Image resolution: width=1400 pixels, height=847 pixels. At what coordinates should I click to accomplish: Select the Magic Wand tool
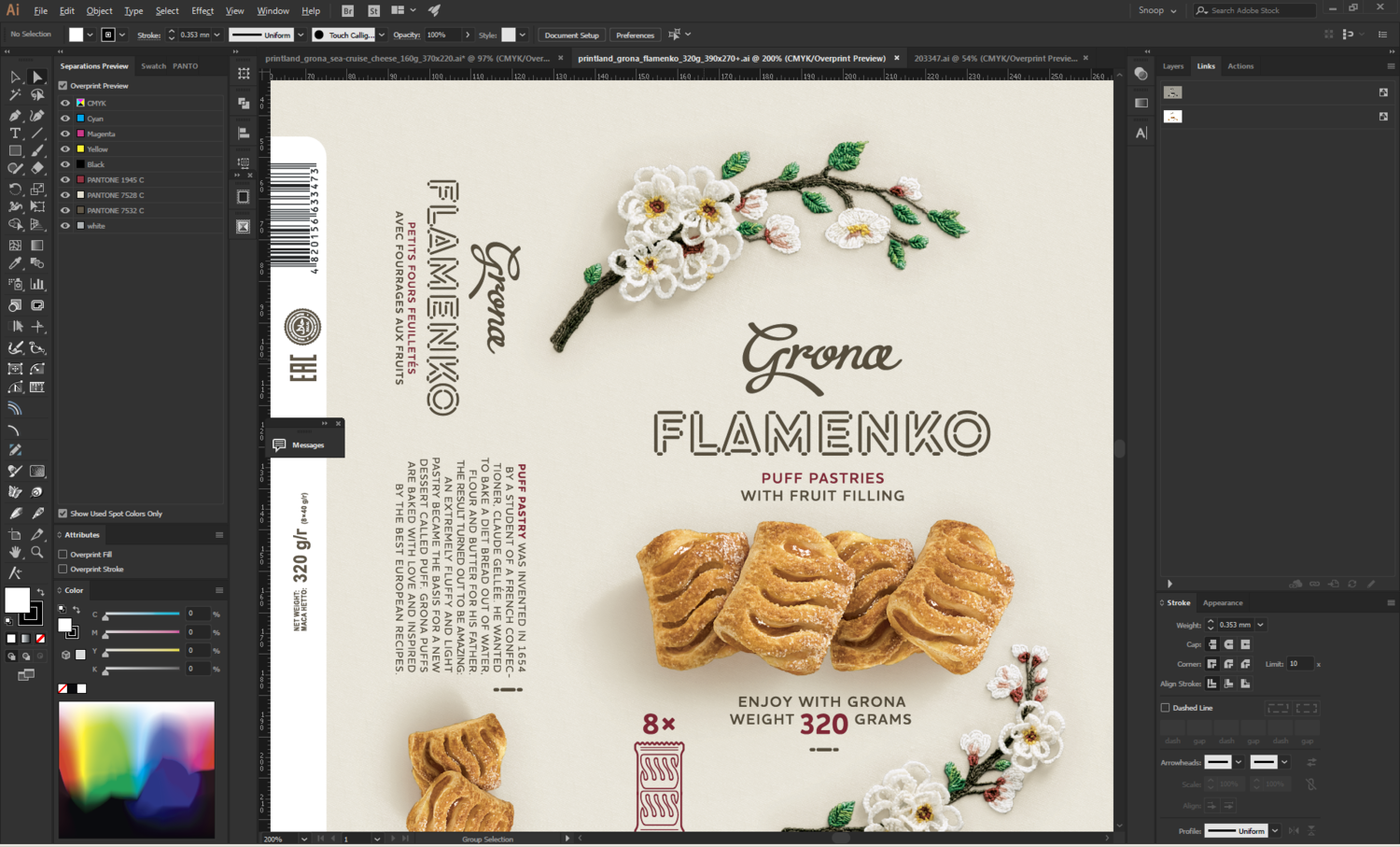point(15,95)
